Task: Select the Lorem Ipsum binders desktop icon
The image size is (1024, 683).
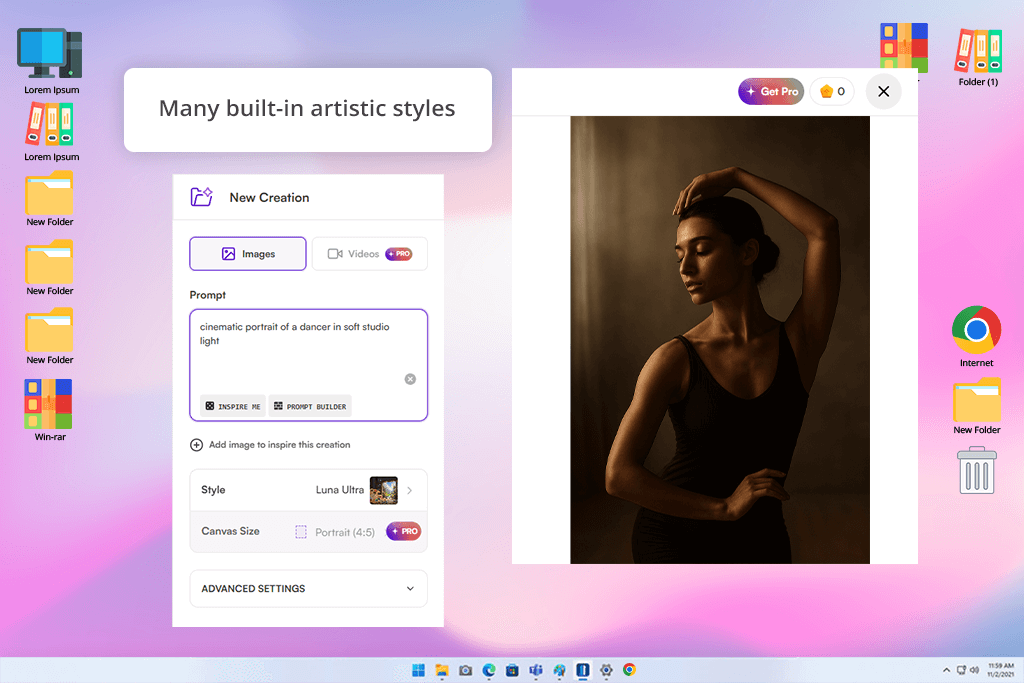Action: coord(51,133)
